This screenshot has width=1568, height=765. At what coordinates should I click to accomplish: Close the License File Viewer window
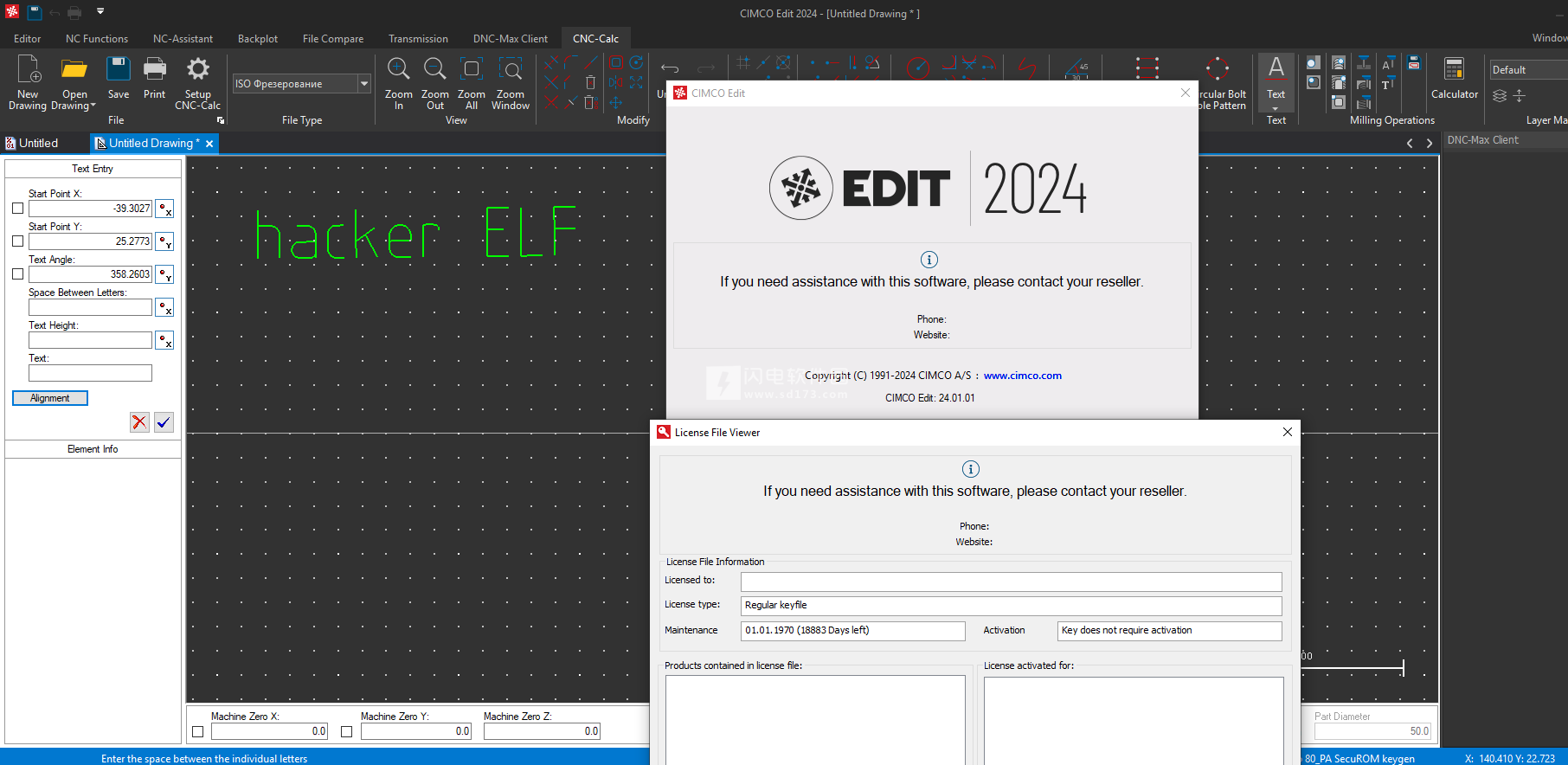click(1288, 432)
